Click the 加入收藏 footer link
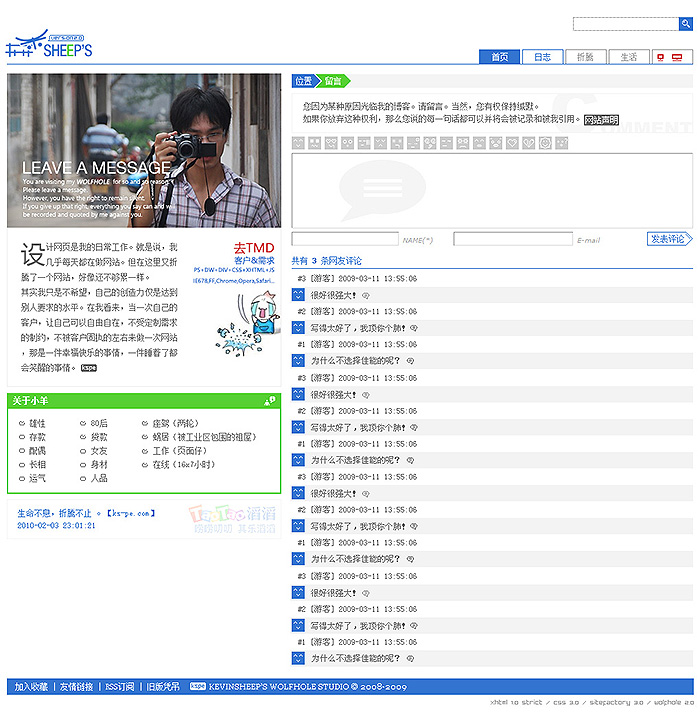Screen dimensions: 700x712 pos(31,687)
